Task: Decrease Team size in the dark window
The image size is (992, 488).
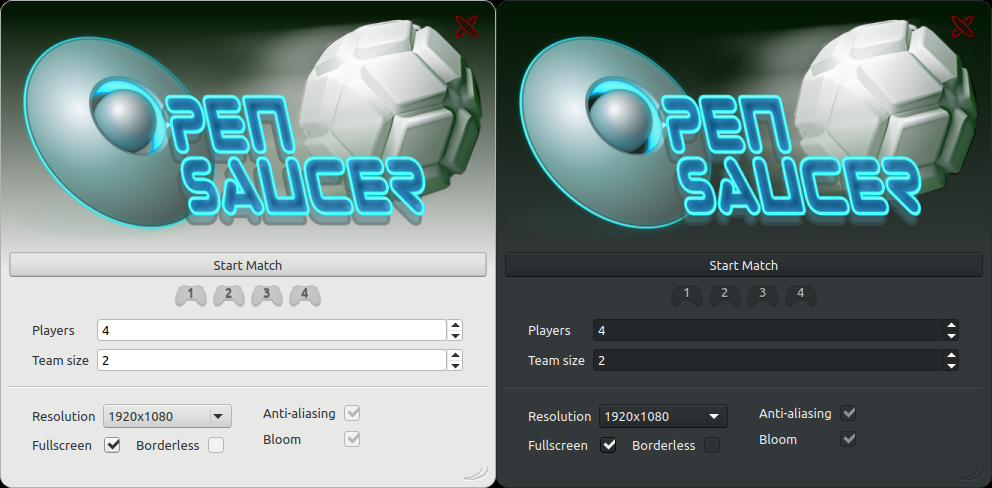Action: pos(951,365)
